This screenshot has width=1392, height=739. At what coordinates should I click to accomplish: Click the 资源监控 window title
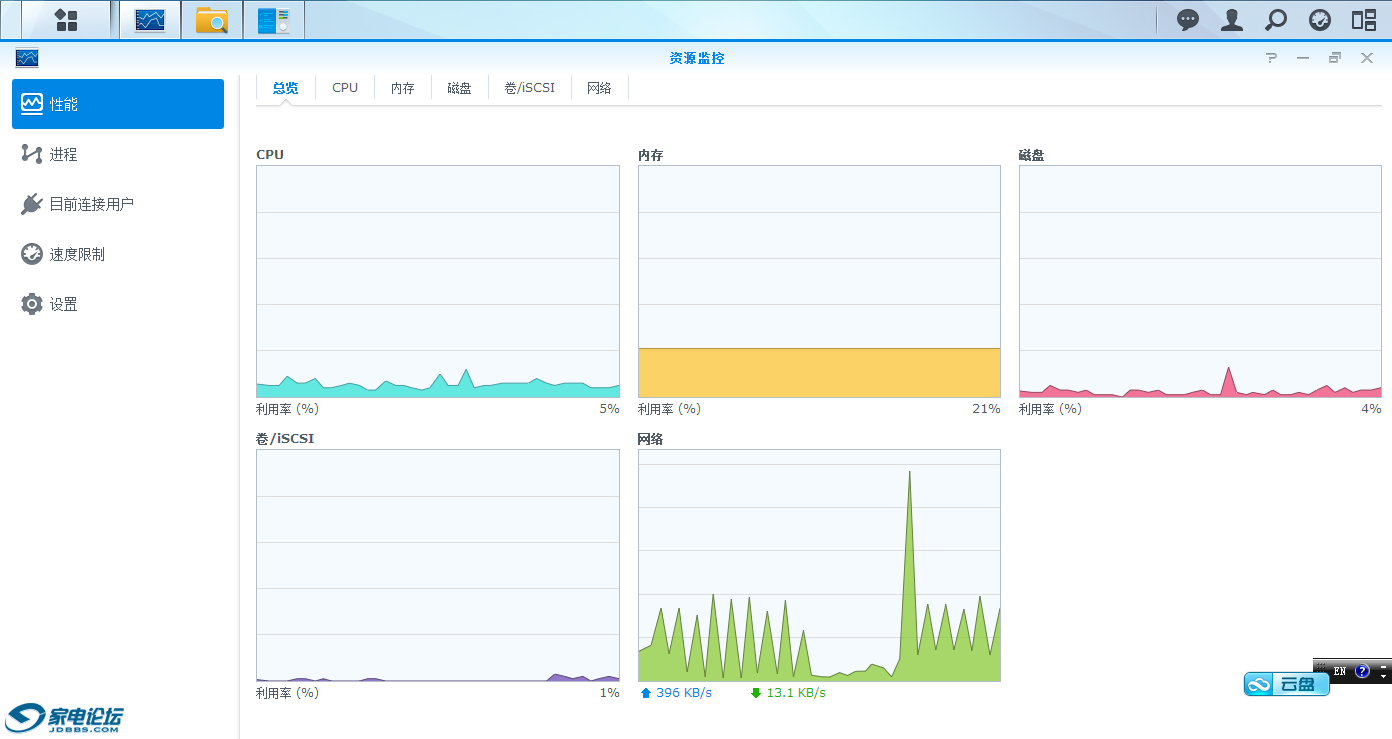point(697,58)
